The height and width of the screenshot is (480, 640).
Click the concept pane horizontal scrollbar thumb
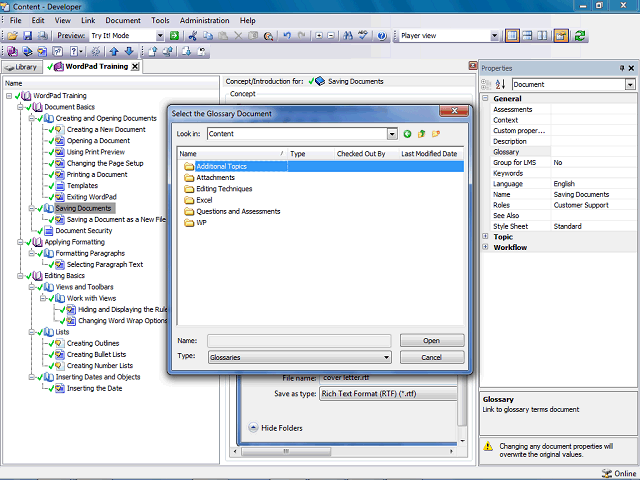click(286, 451)
